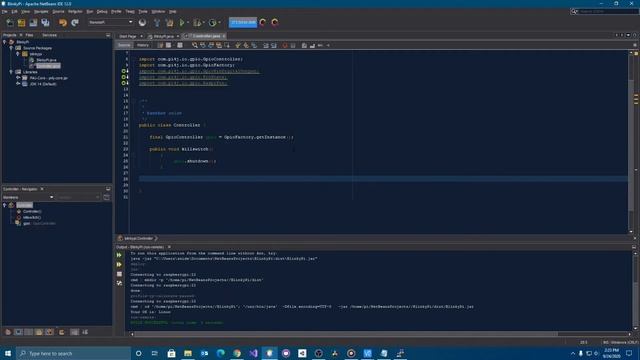The width and height of the screenshot is (640, 360).
Task: Select the Controller() constructor in Navigator
Action: click(32, 211)
